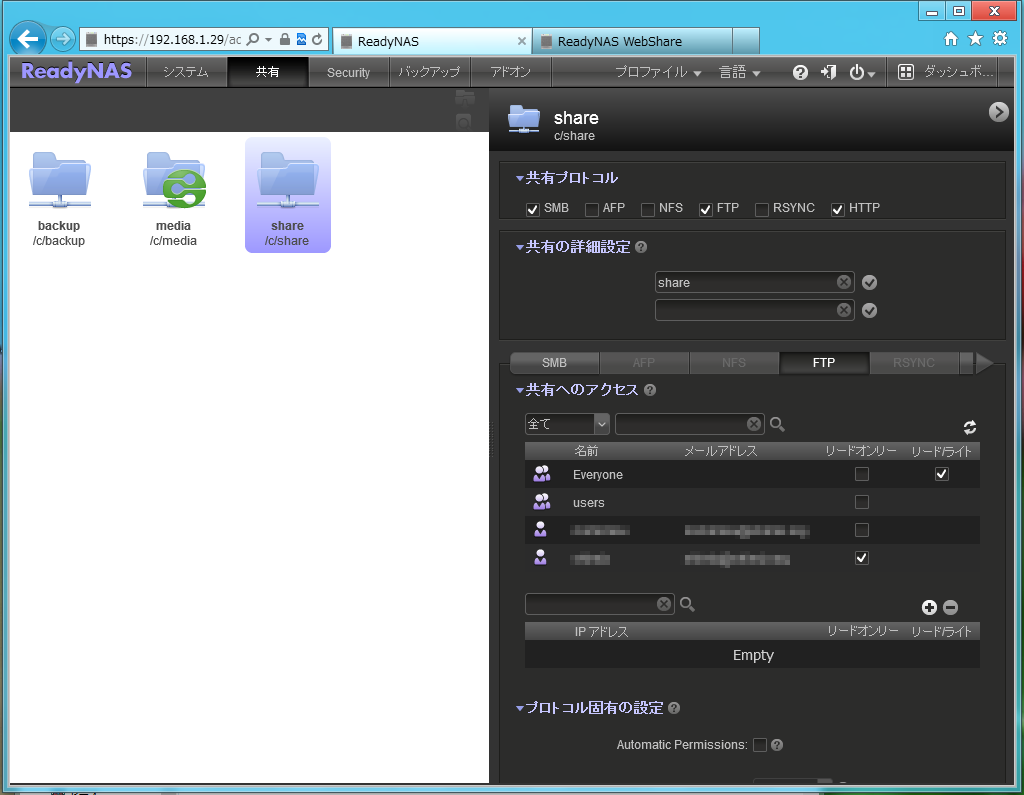Click the refresh icon in access list
The width and height of the screenshot is (1024, 795).
pyautogui.click(x=969, y=426)
